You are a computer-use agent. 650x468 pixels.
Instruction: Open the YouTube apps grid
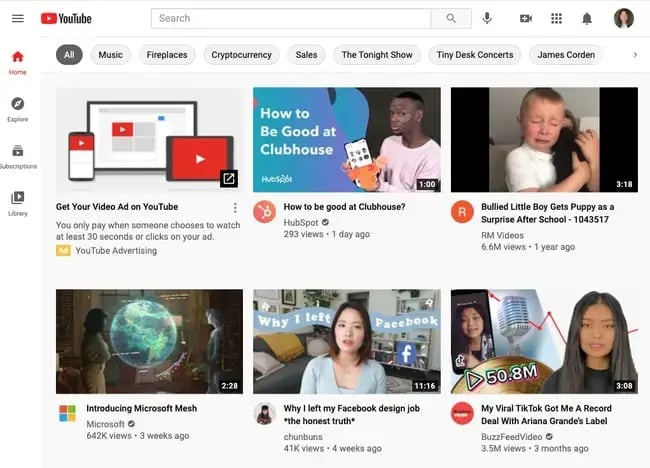click(x=557, y=18)
